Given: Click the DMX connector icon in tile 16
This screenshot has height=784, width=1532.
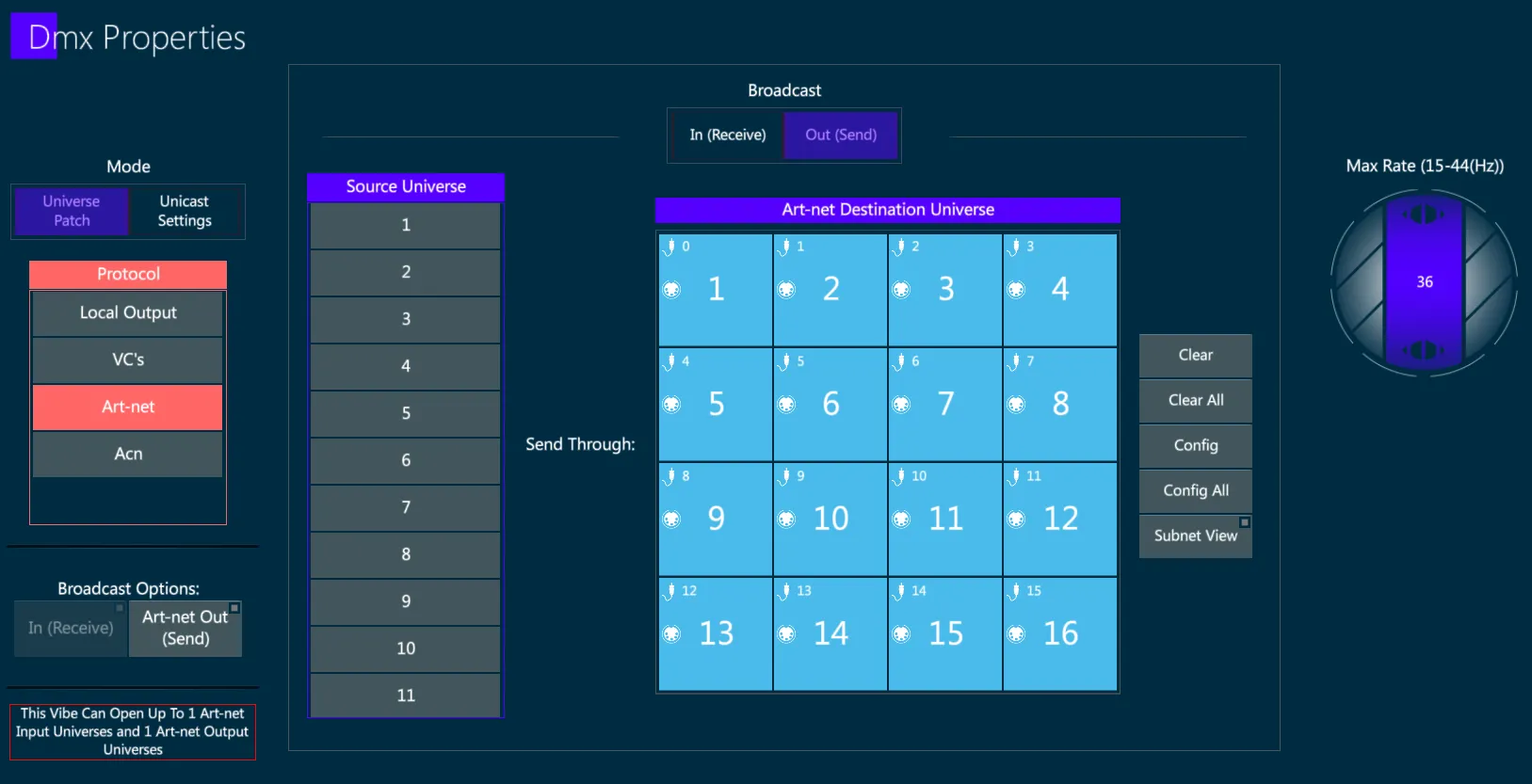Looking at the screenshot, I should (1016, 634).
